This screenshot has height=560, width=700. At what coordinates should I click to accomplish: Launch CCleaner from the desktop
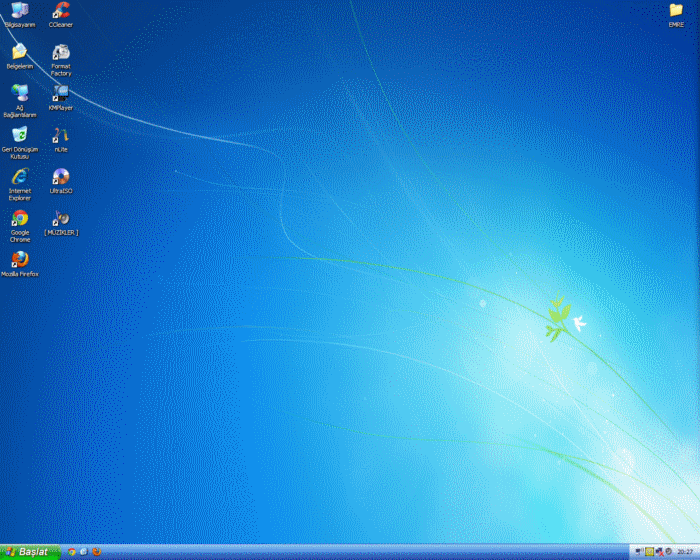click(x=61, y=12)
